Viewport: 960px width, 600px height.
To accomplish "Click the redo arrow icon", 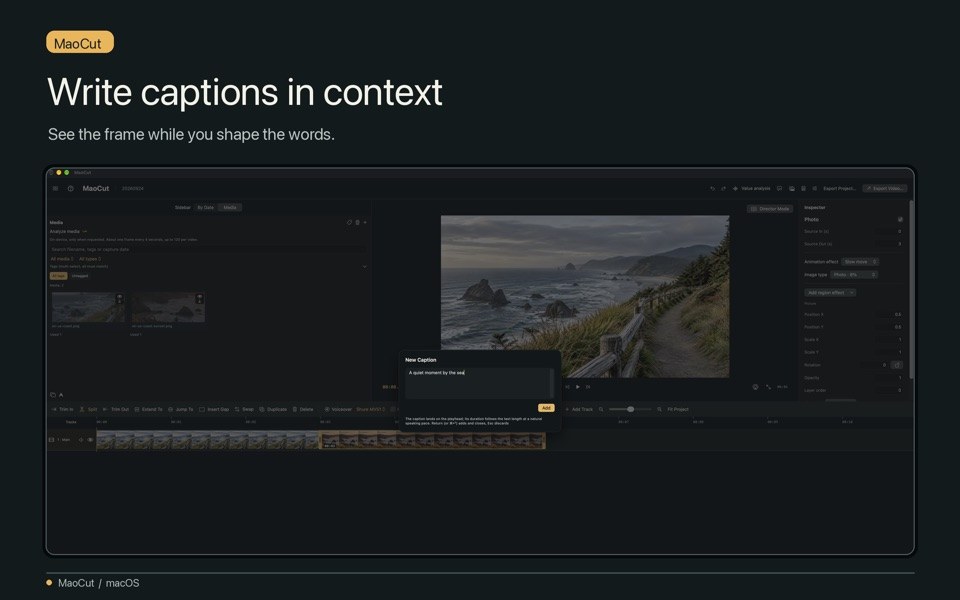I will 723,189.
